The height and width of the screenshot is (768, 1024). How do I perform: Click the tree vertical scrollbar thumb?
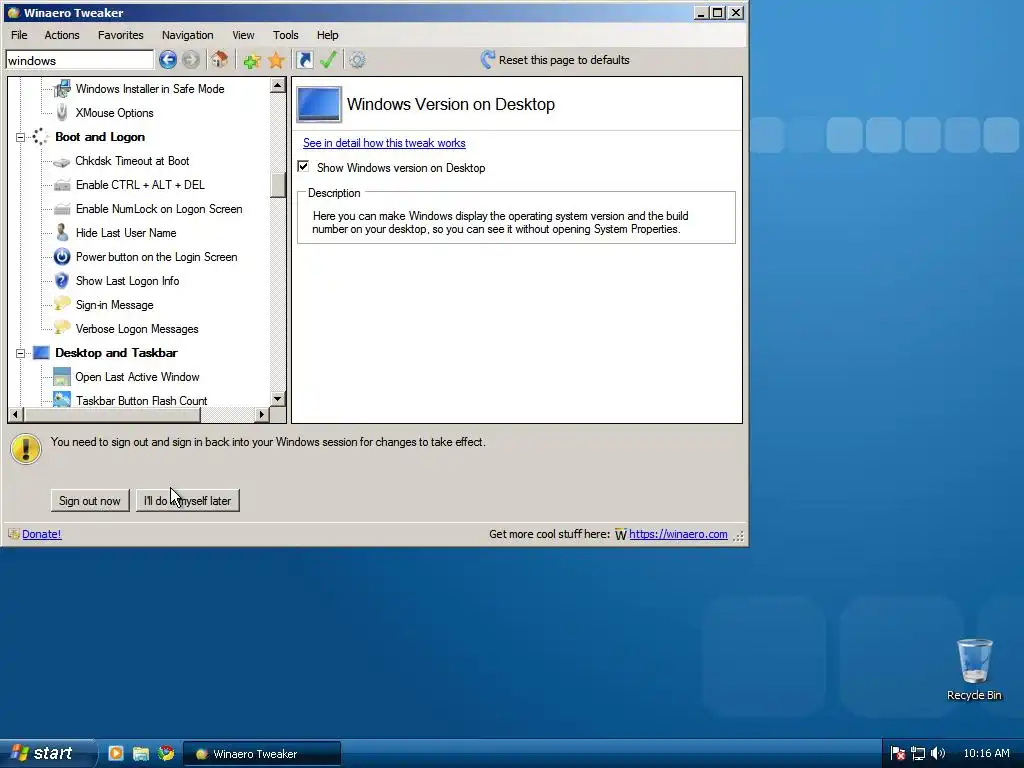[278, 185]
